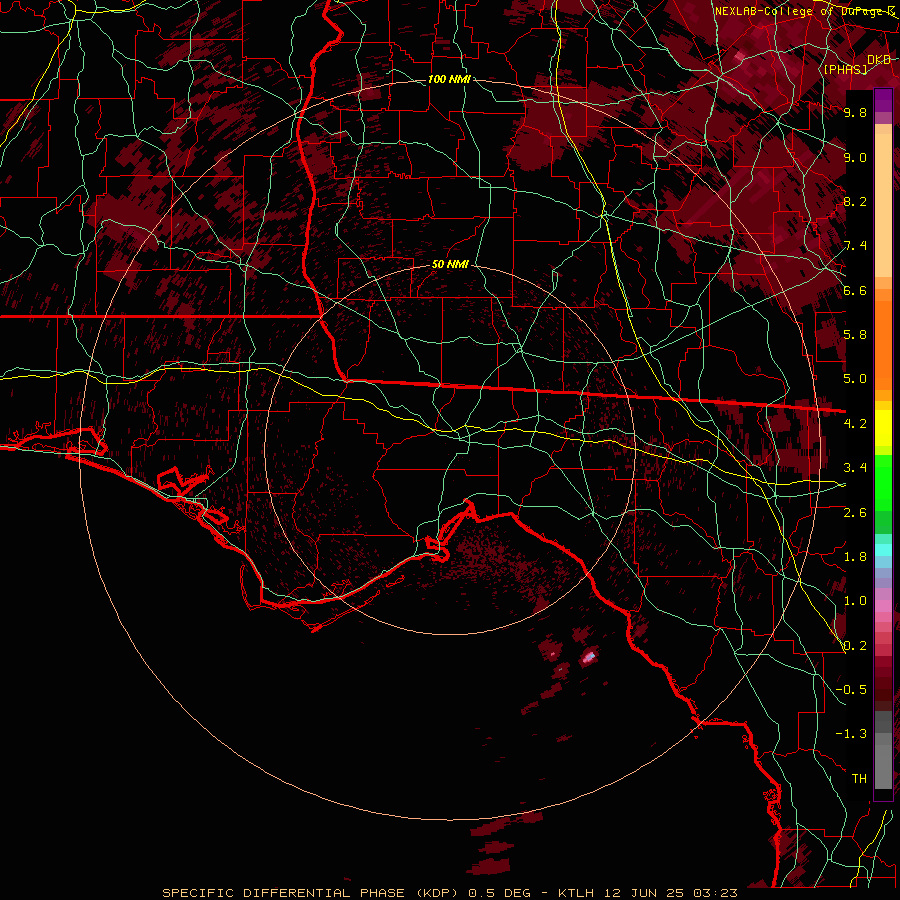The width and height of the screenshot is (900, 900).
Task: Select the 50 NMI range ring label
Action: click(x=450, y=265)
